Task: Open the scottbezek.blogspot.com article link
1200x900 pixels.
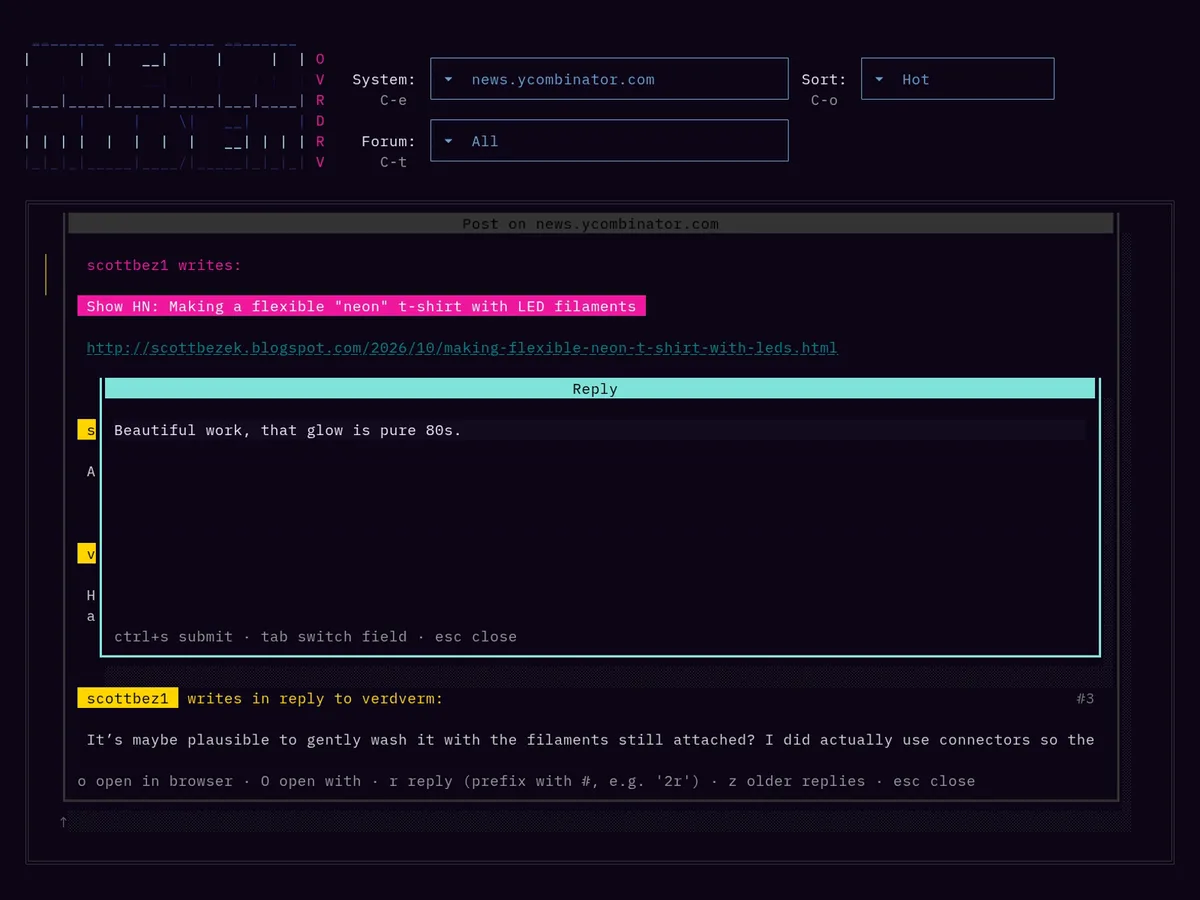Action: coord(462,348)
